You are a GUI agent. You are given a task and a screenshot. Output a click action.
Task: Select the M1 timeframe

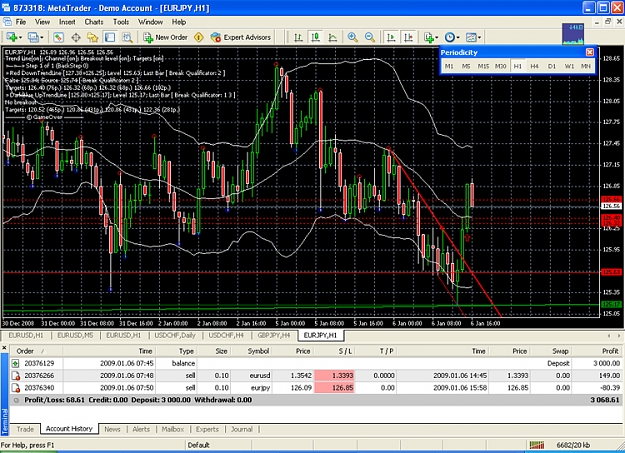pos(449,66)
